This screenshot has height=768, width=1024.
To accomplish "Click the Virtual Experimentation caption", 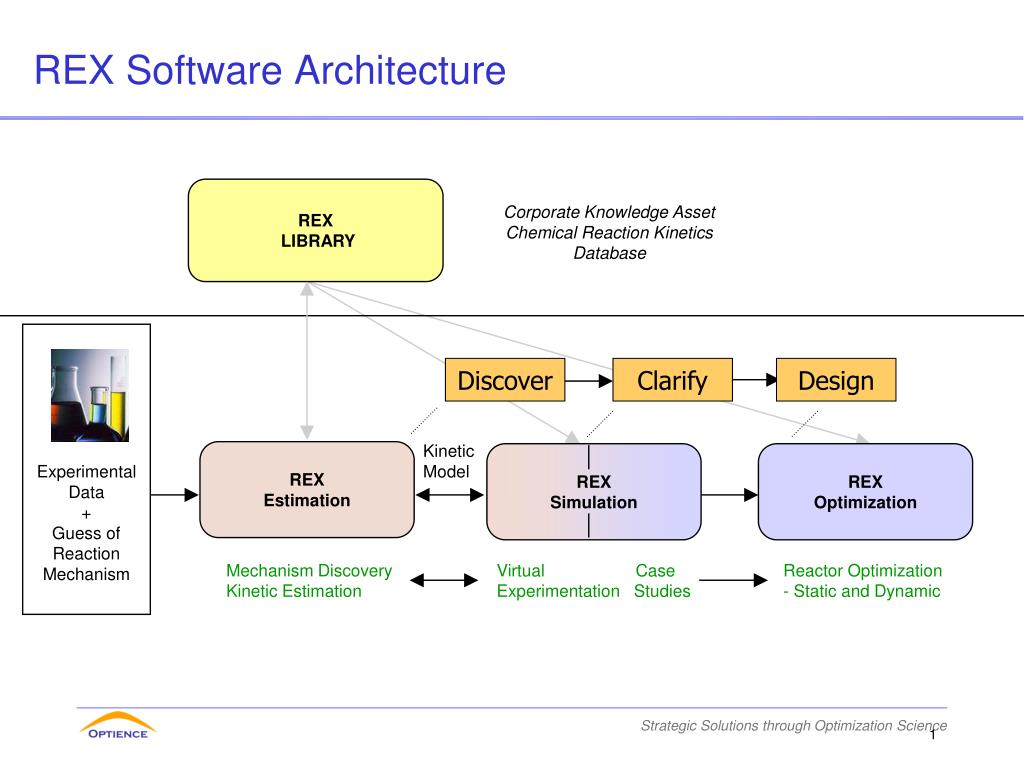I will tap(558, 581).
